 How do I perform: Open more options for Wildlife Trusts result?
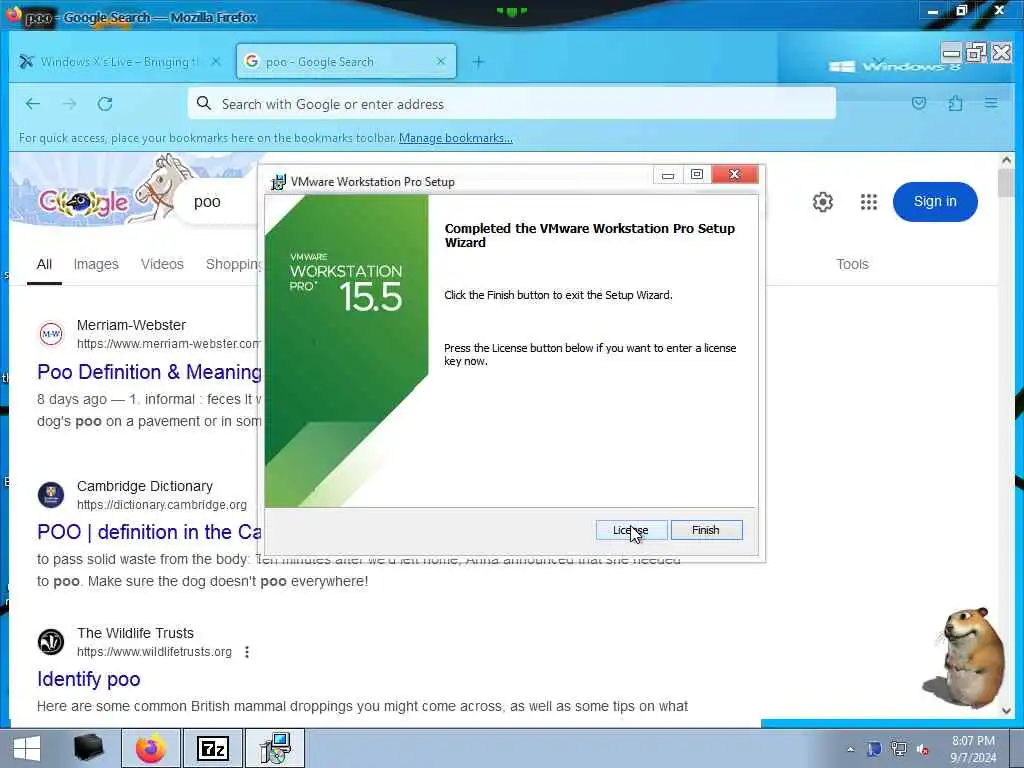[247, 652]
